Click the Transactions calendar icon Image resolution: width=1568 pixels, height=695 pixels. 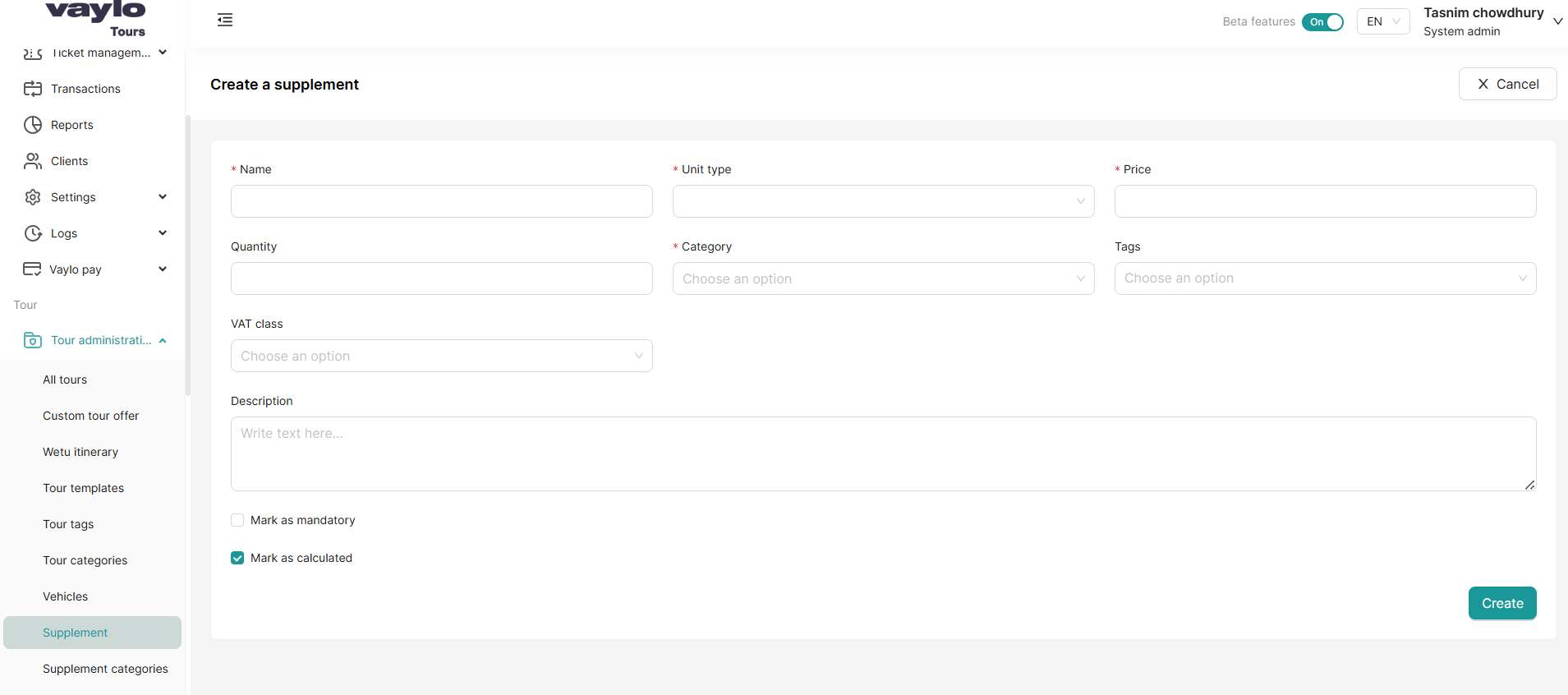click(x=33, y=89)
